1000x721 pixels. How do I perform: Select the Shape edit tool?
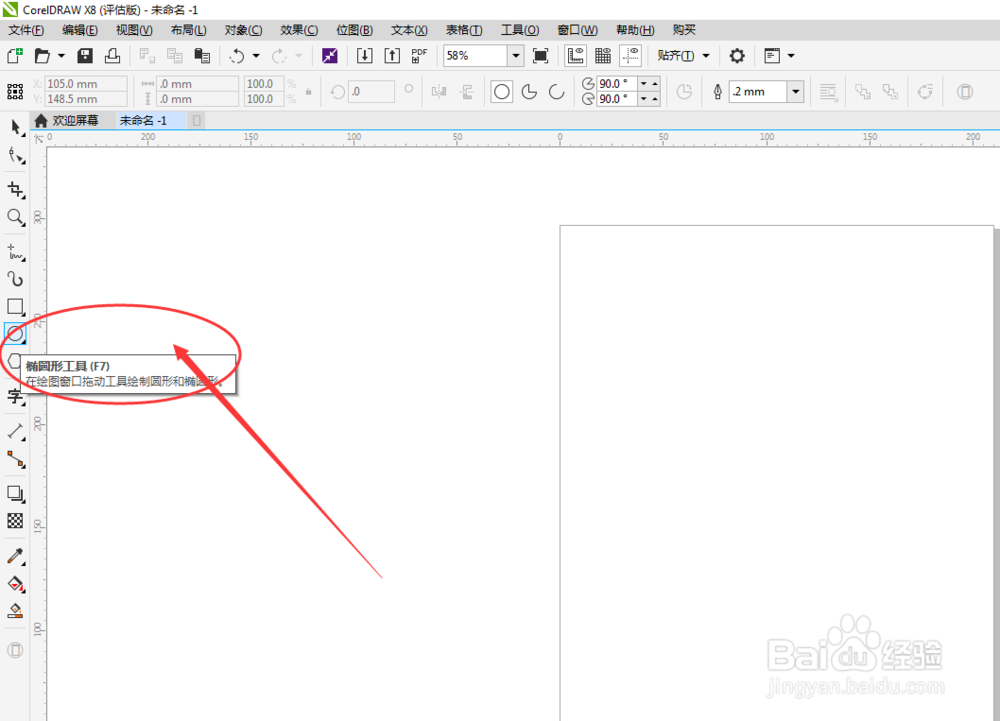pos(16,156)
